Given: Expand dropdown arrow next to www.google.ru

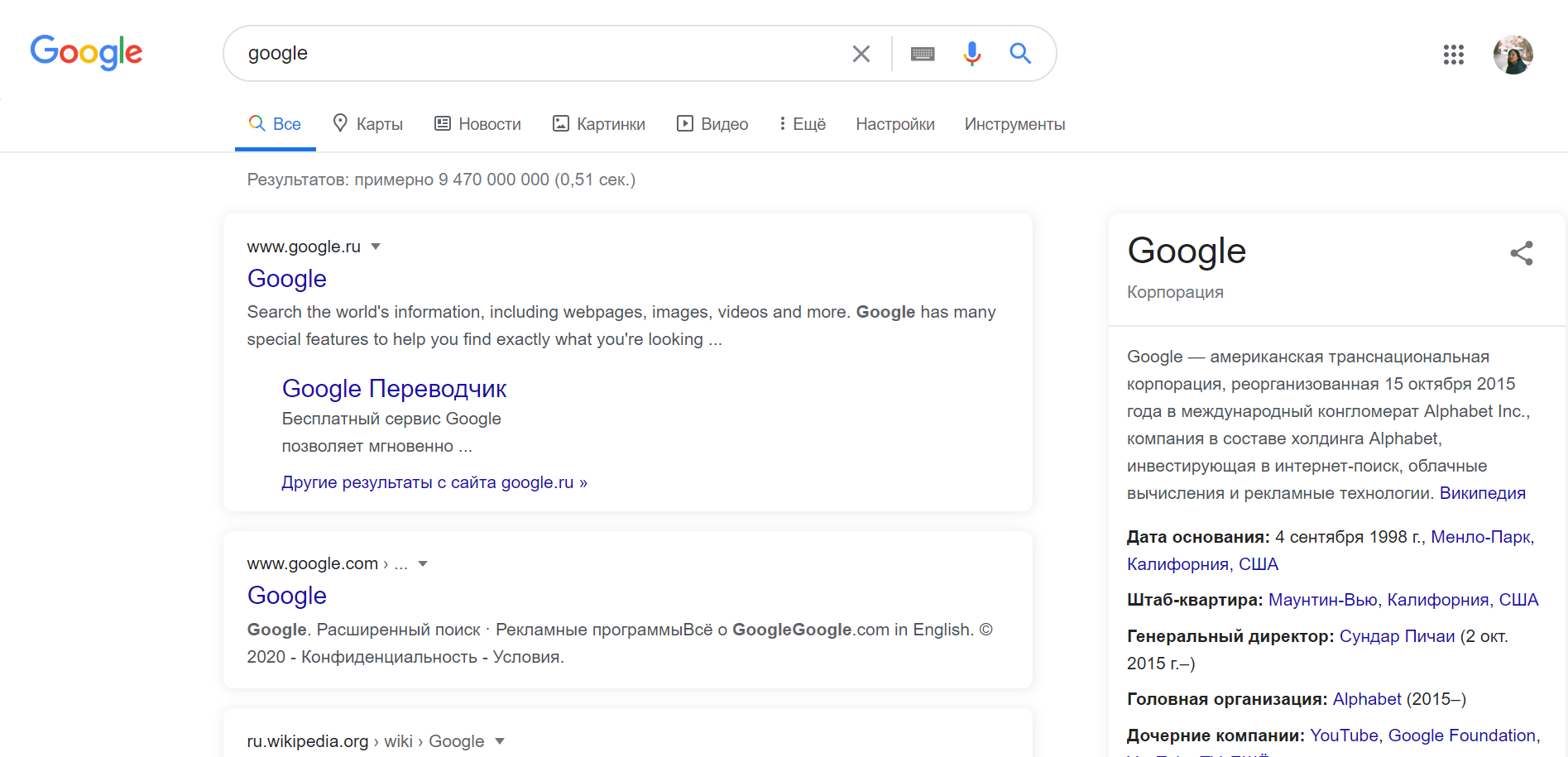Looking at the screenshot, I should (376, 247).
